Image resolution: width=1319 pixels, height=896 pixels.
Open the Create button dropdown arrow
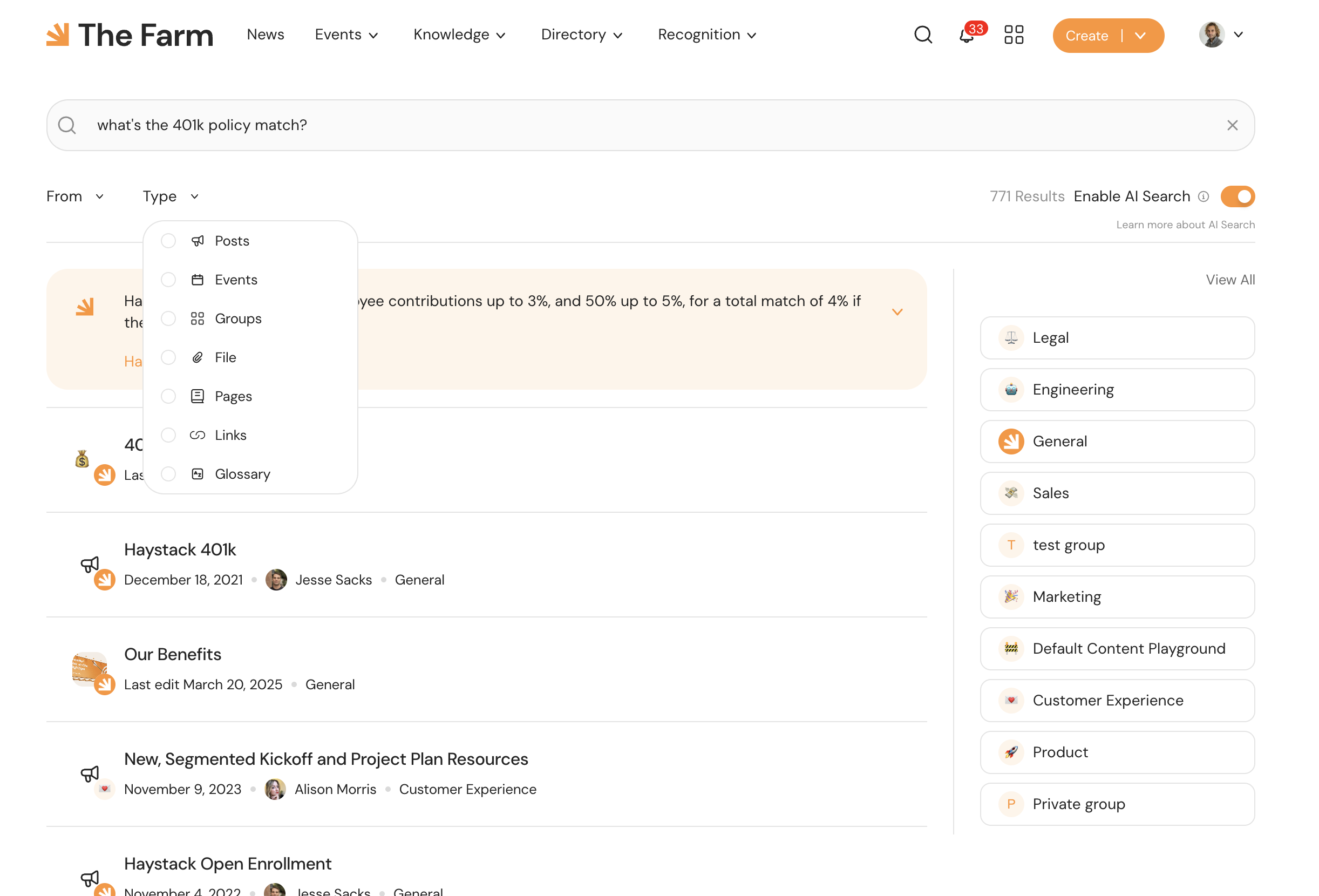click(1141, 35)
